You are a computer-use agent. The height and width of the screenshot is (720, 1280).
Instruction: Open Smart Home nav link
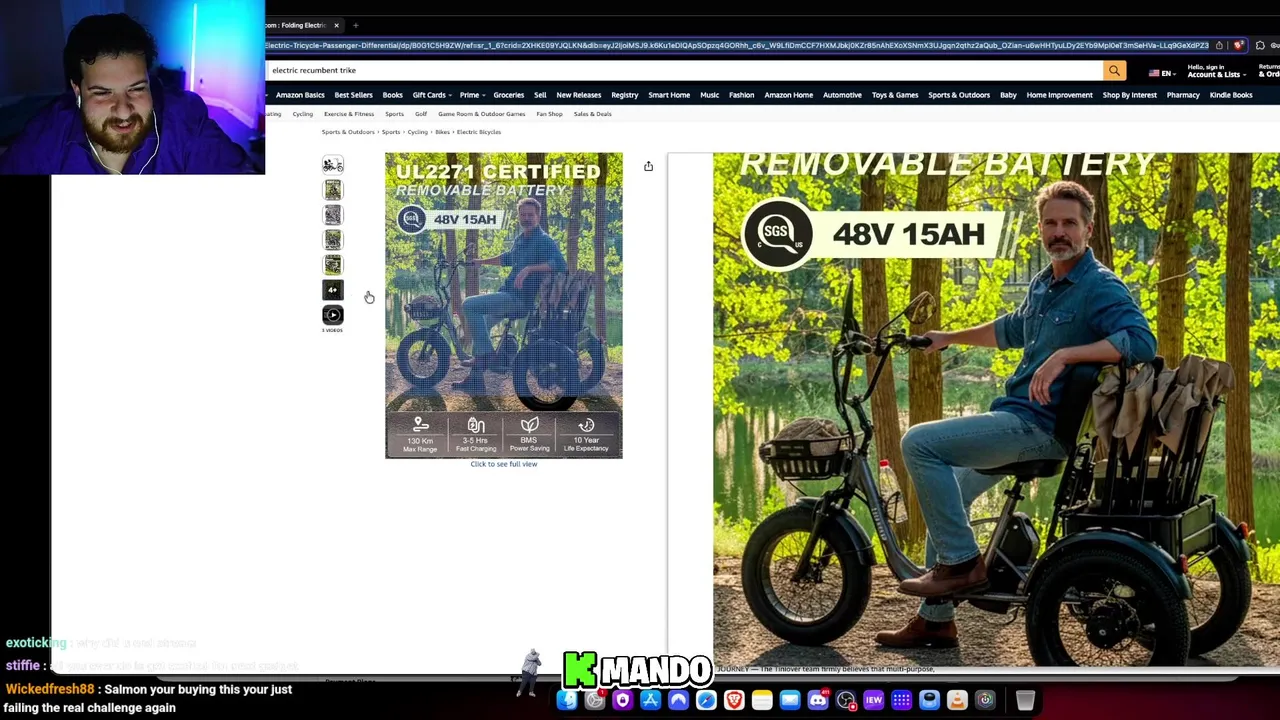[x=669, y=95]
